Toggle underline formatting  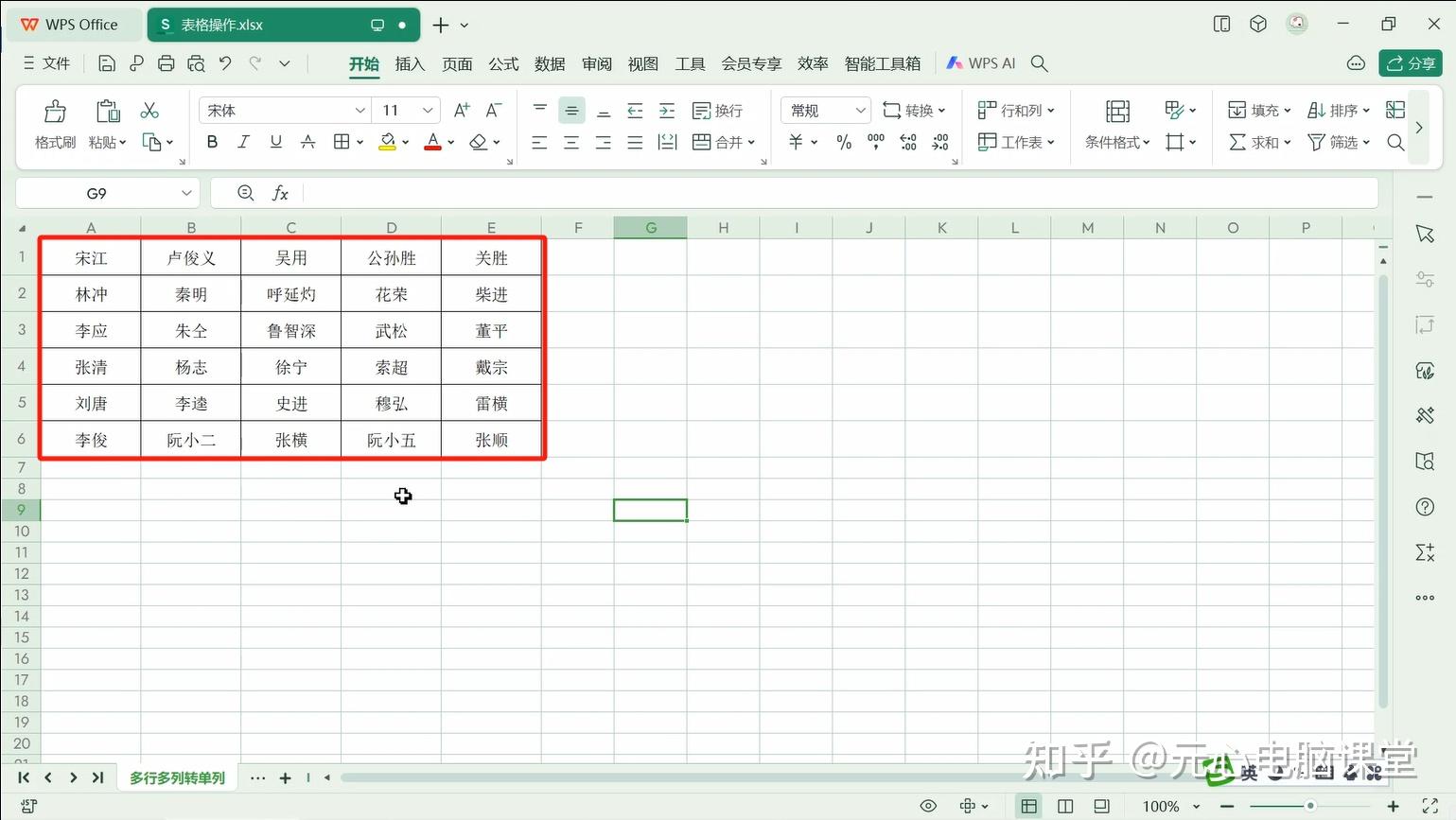click(x=274, y=141)
